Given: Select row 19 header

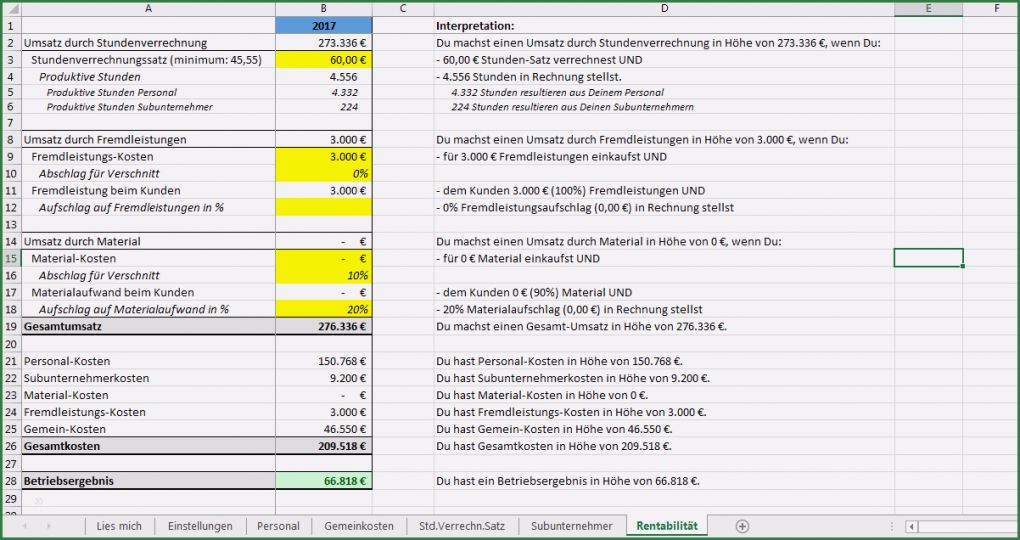Looking at the screenshot, I should pos(10,326).
